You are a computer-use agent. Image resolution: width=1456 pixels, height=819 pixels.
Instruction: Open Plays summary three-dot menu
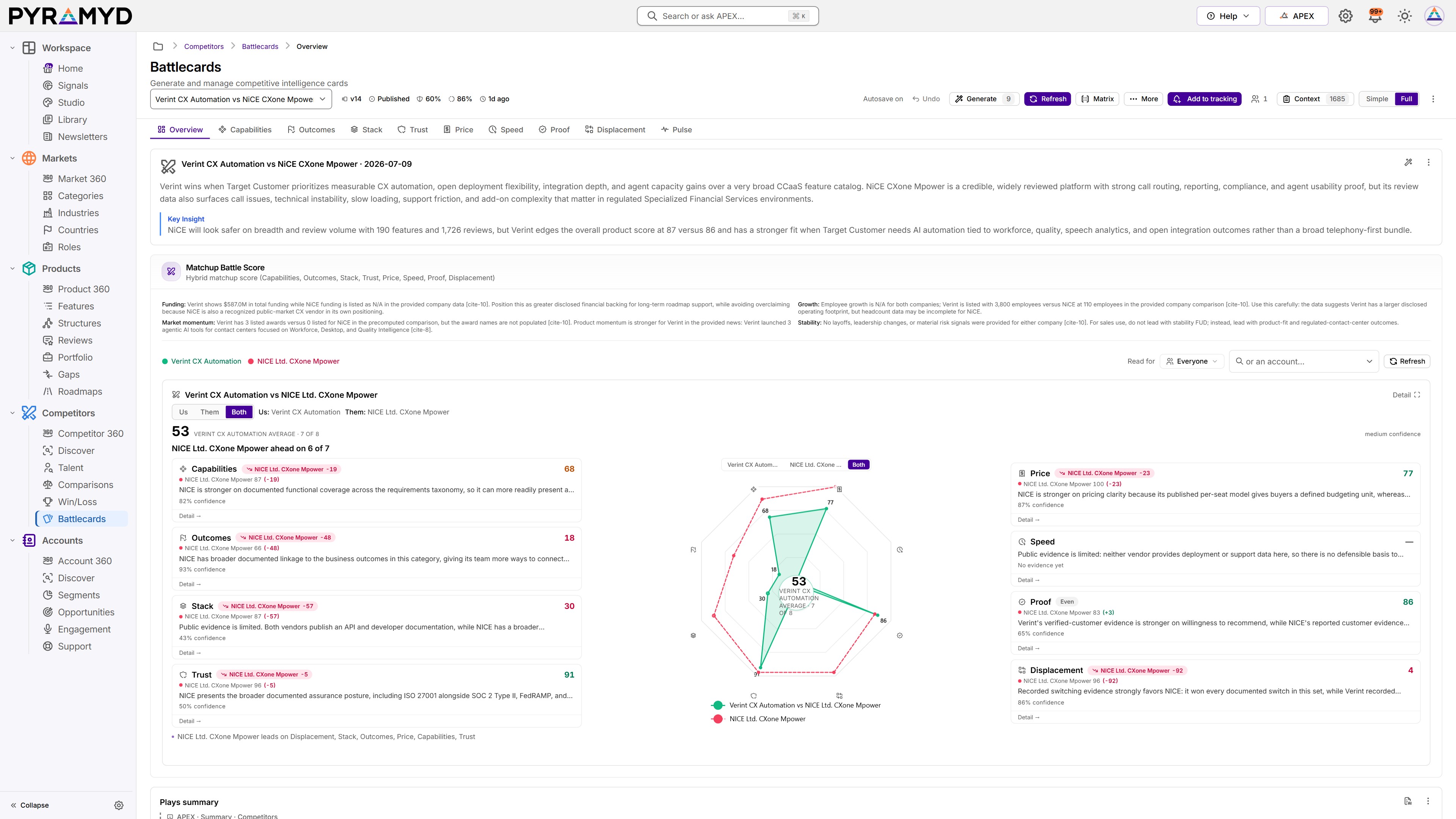[1428, 801]
